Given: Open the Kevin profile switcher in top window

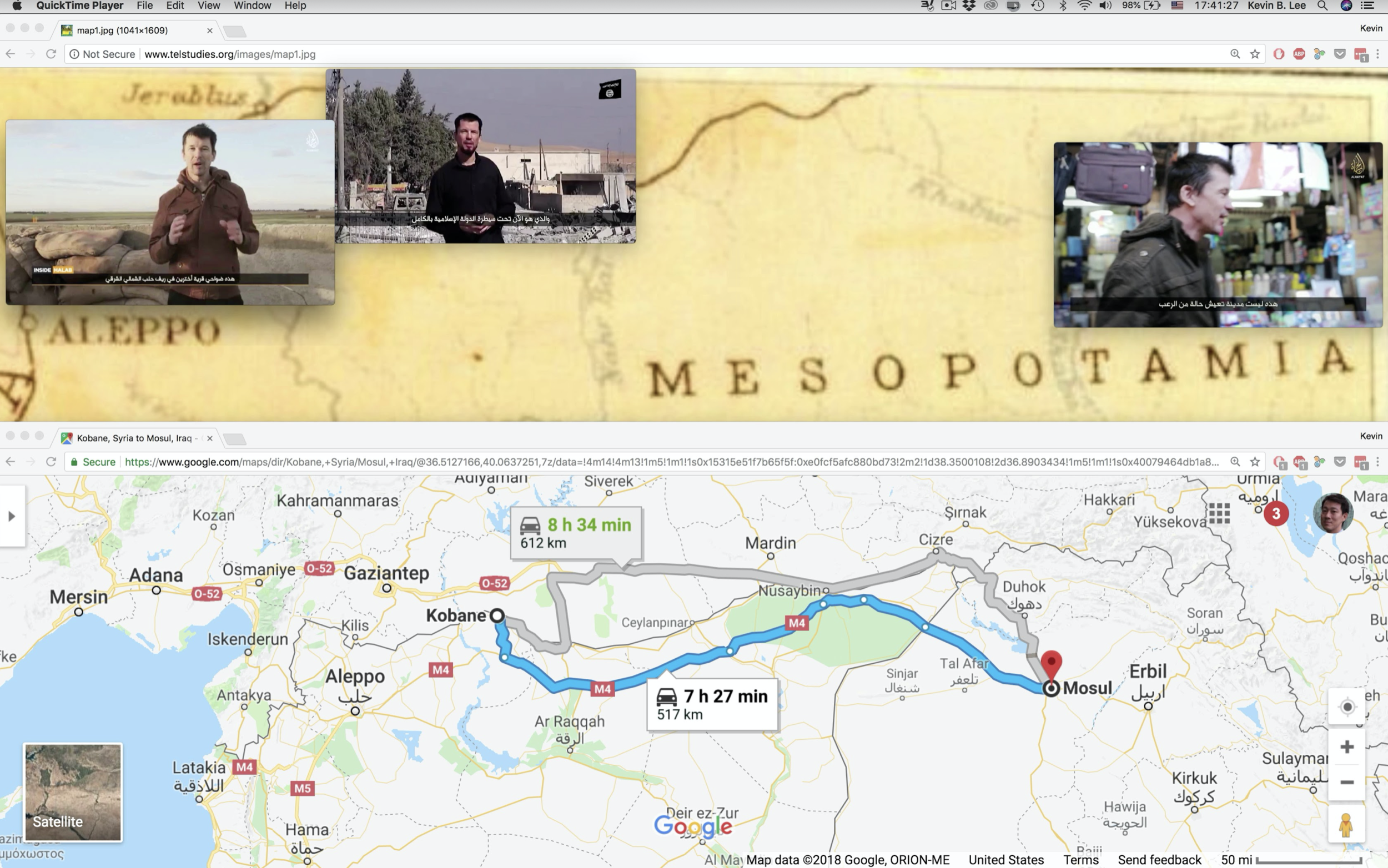Looking at the screenshot, I should tap(1370, 28).
